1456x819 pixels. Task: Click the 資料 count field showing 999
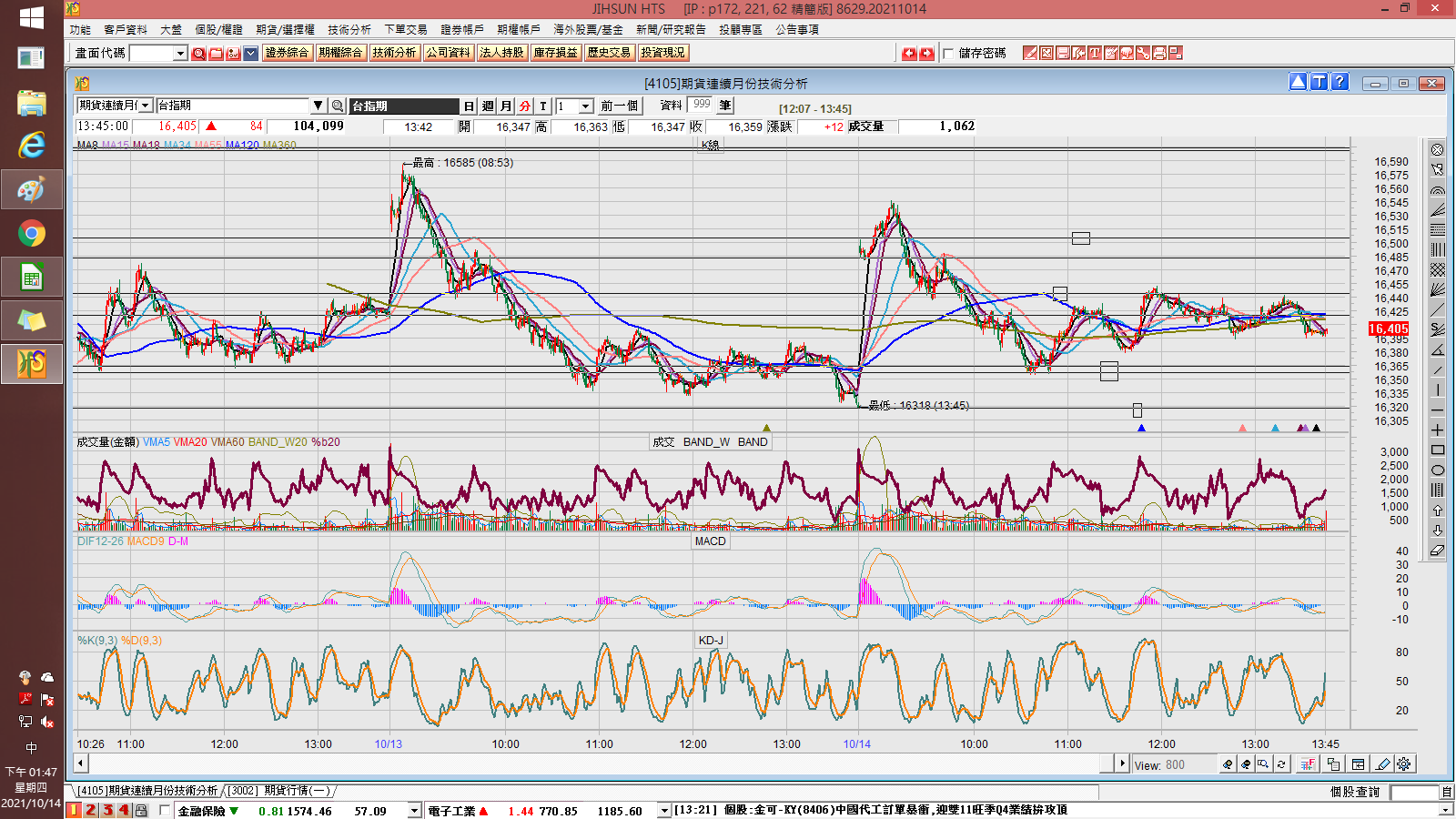[700, 105]
